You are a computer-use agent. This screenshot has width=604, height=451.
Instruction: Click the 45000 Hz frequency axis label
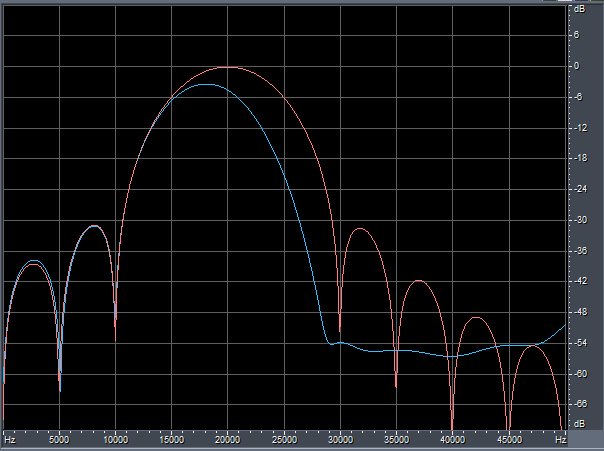pyautogui.click(x=509, y=440)
